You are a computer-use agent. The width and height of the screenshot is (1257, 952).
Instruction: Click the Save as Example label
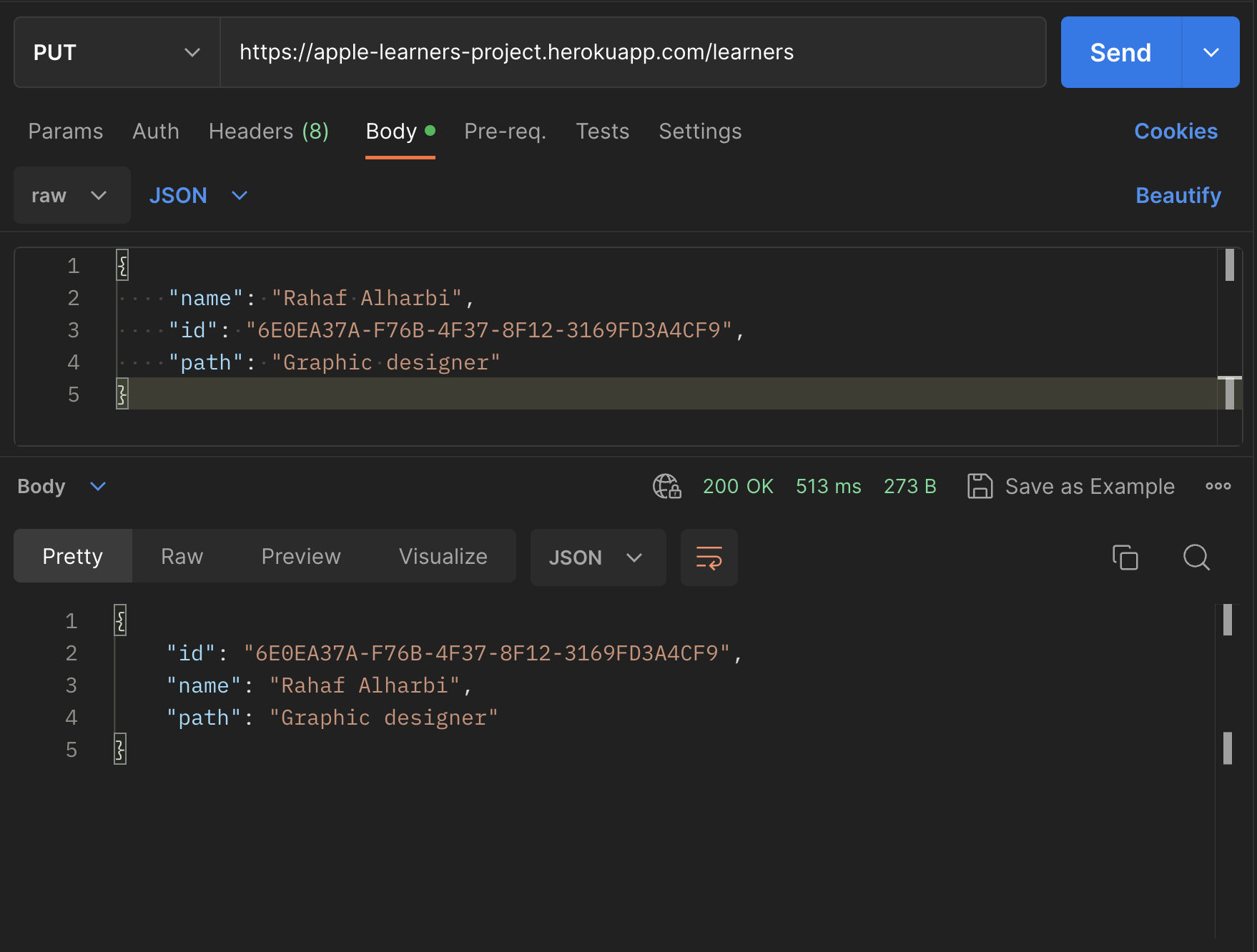1090,486
